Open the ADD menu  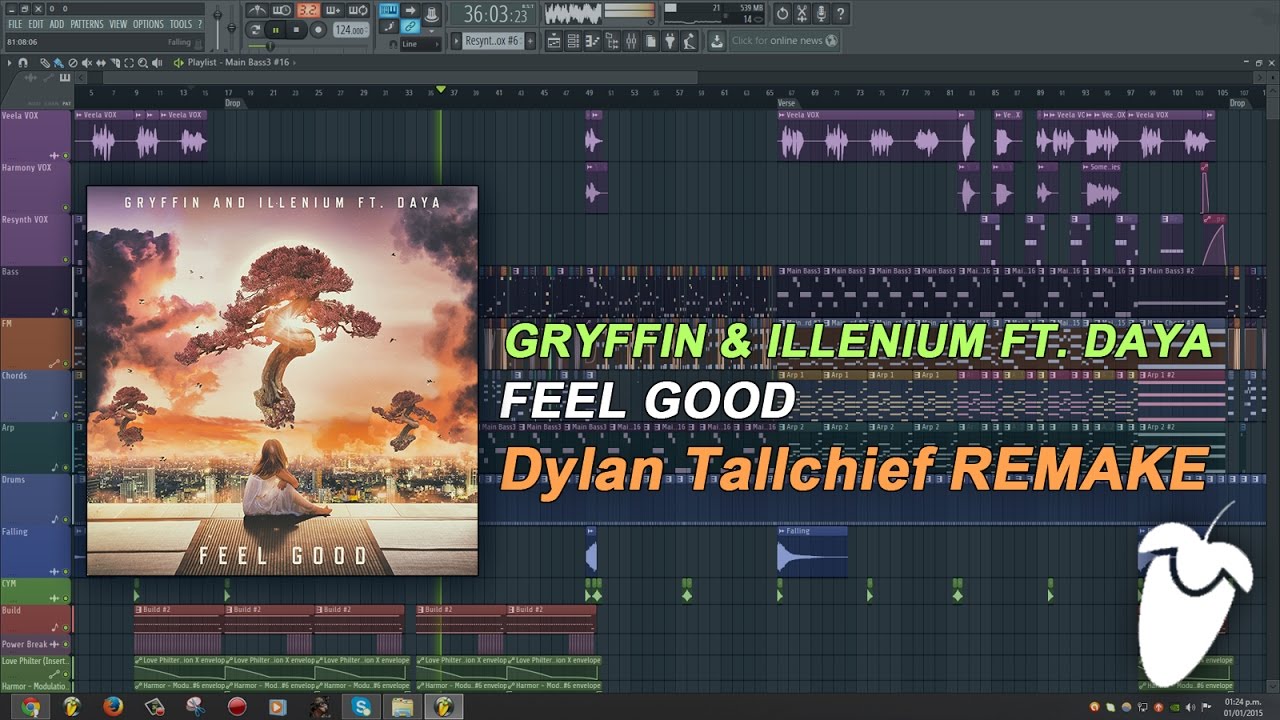tap(56, 24)
